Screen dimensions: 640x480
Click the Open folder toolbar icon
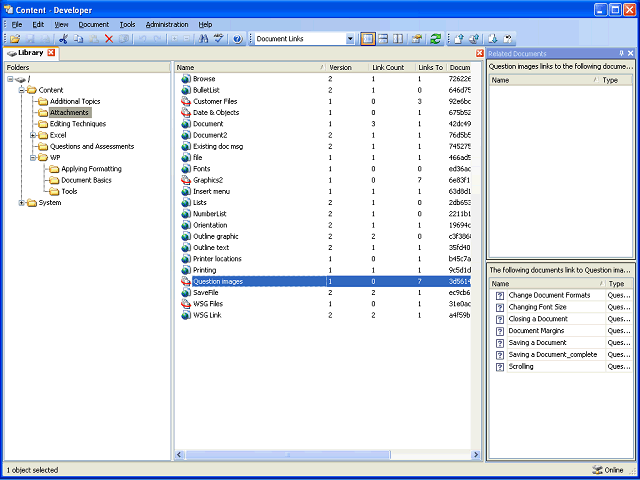[x=15, y=39]
